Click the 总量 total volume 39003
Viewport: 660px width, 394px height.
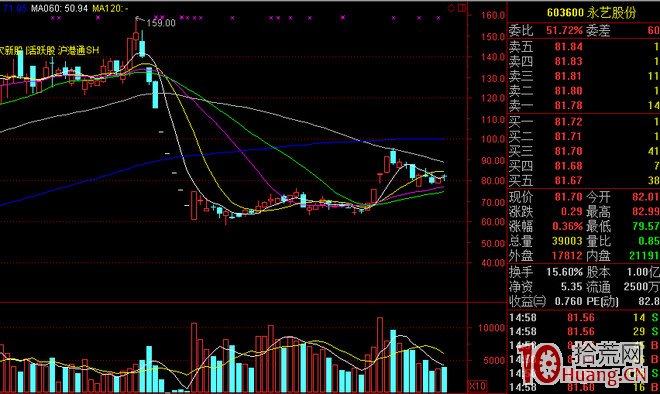[567, 241]
